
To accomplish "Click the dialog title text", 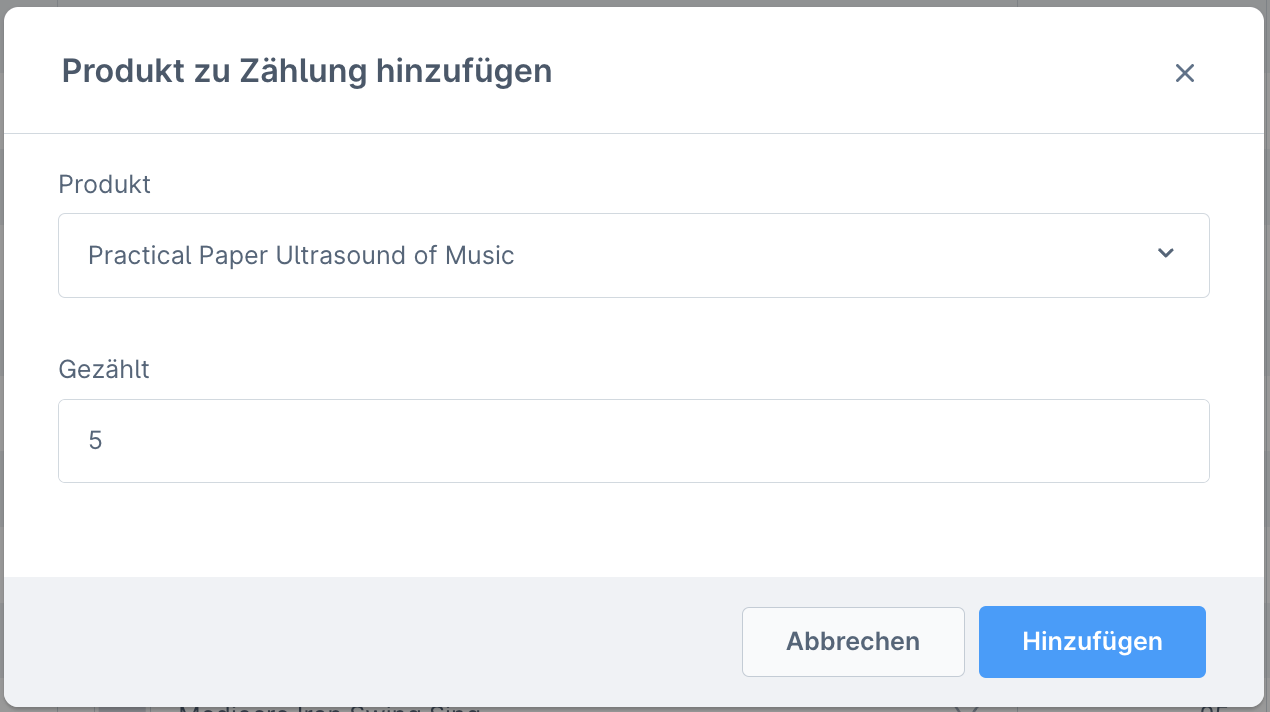I will pyautogui.click(x=306, y=71).
